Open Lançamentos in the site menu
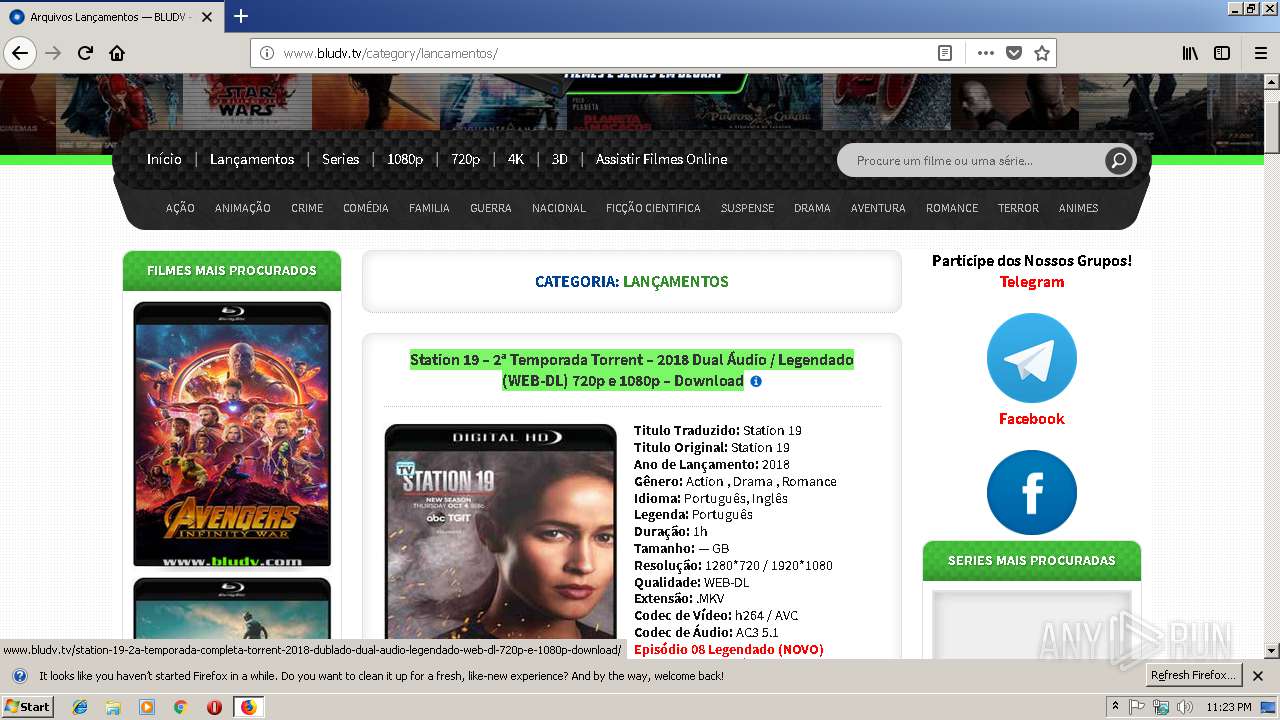This screenshot has width=1280, height=720. pyautogui.click(x=252, y=159)
